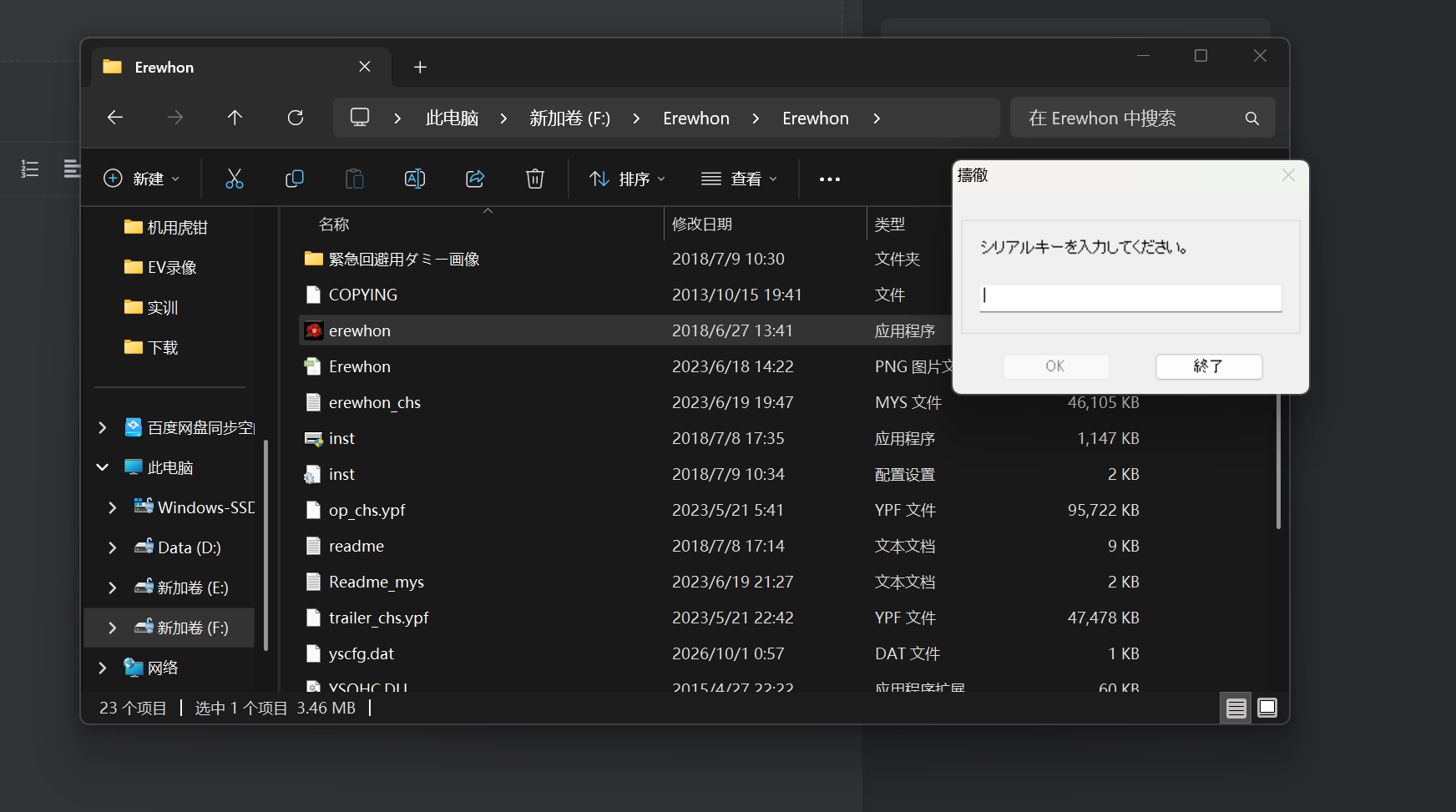1456x812 pixels.
Task: Close the Erewhon tab
Action: click(x=365, y=67)
